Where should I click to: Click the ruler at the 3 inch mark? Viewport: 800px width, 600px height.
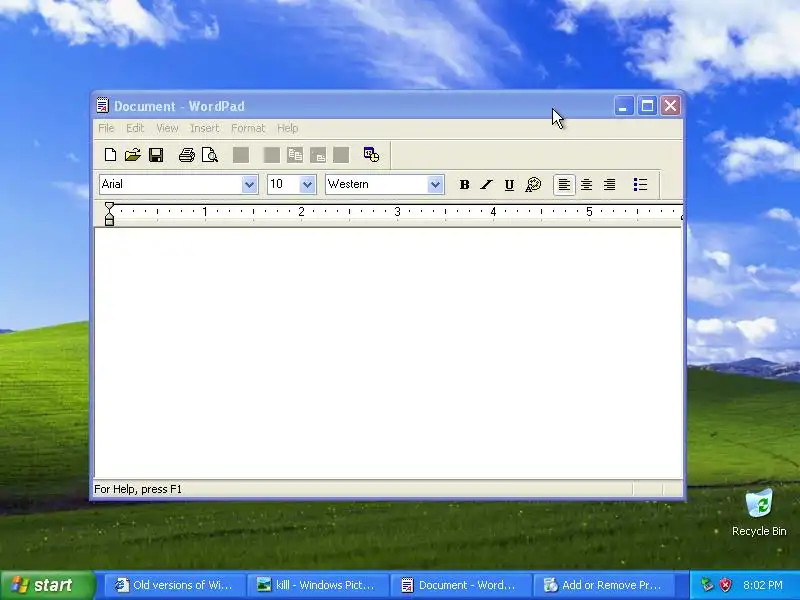click(397, 212)
